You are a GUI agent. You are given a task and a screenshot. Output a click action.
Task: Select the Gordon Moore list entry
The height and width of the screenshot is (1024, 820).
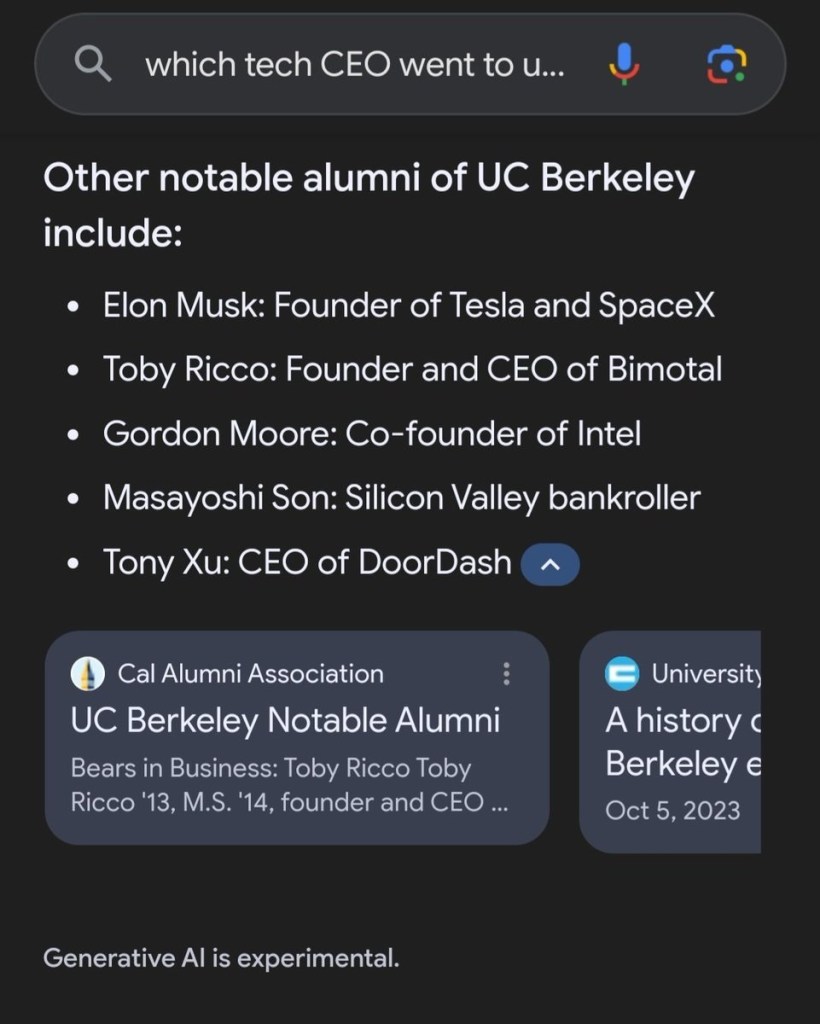(x=372, y=433)
